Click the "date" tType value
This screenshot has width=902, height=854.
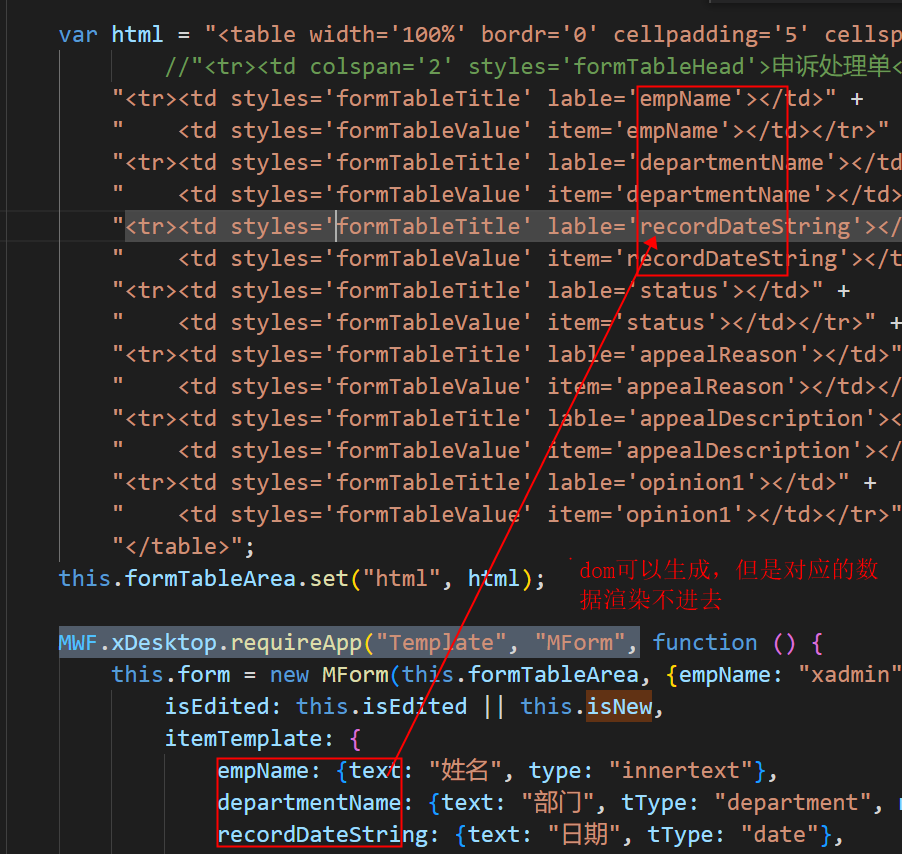point(780,834)
